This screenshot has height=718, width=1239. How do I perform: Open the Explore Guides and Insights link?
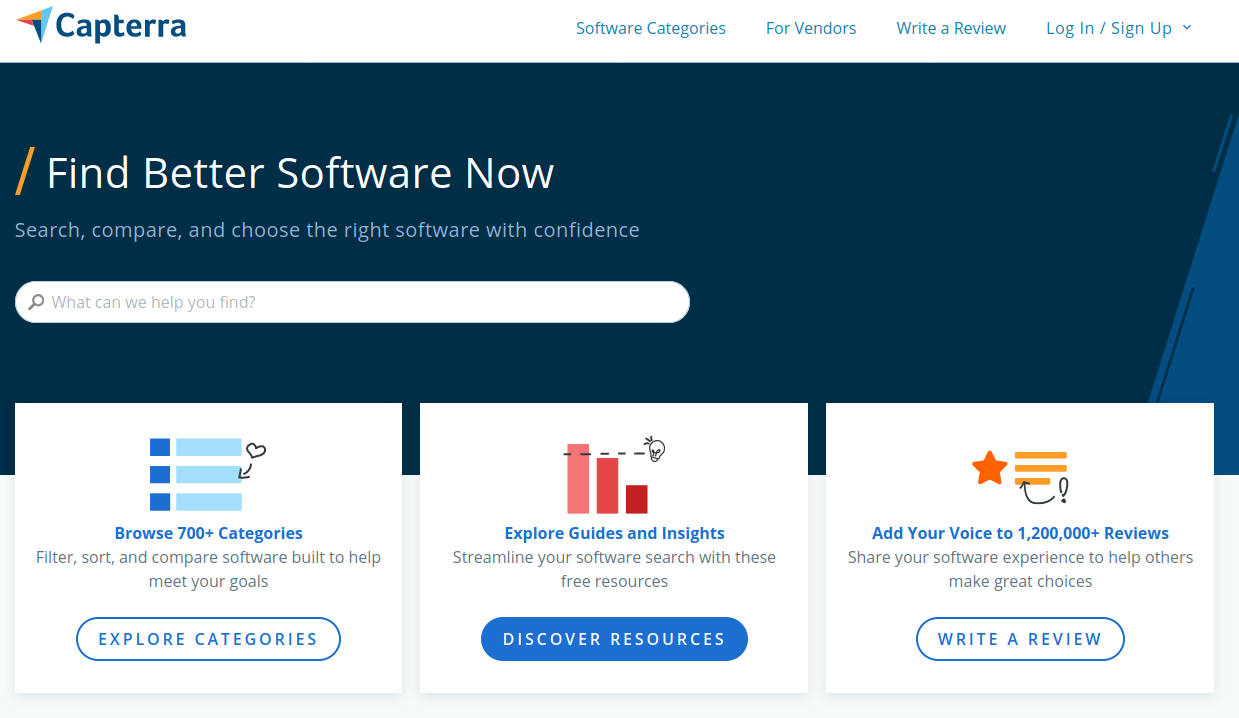[x=614, y=533]
